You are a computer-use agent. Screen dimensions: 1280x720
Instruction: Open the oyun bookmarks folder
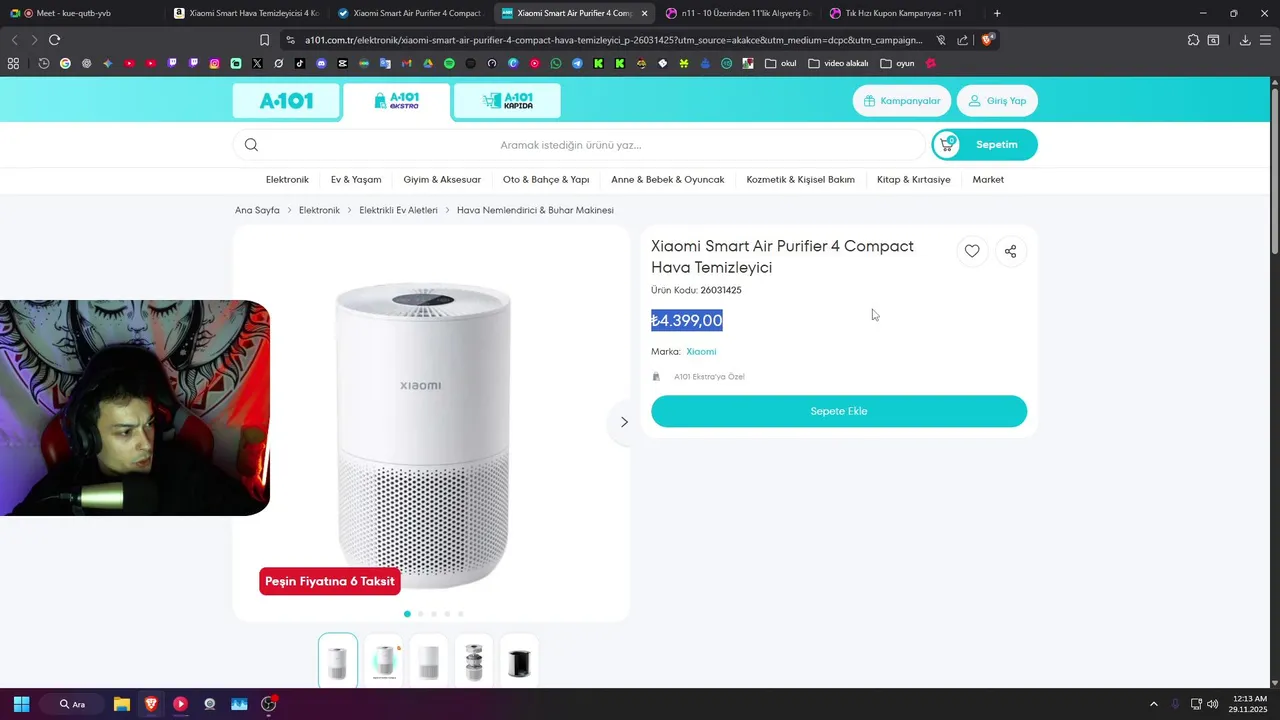(897, 63)
